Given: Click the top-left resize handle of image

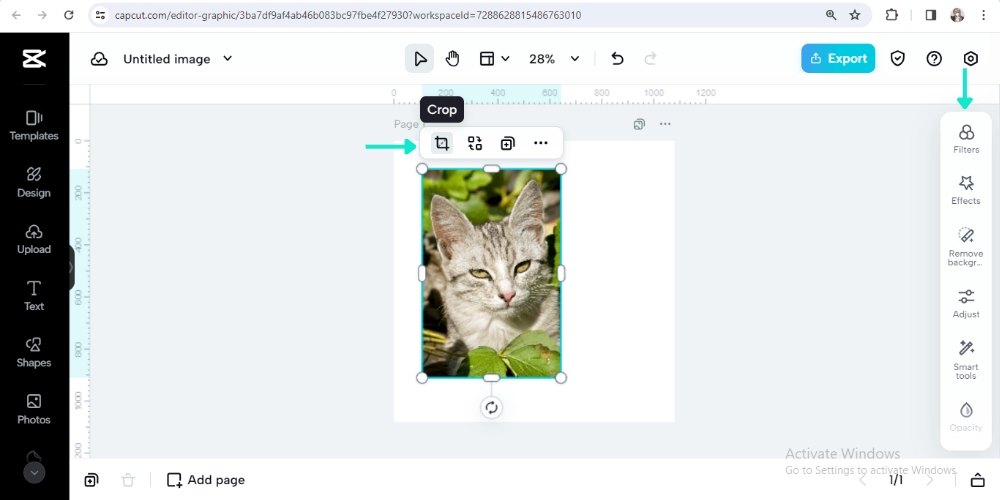Looking at the screenshot, I should coord(422,169).
